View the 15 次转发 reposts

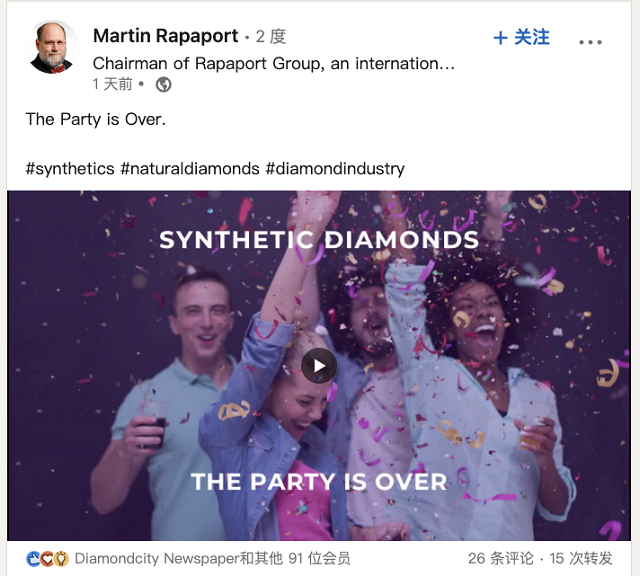pyautogui.click(x=581, y=558)
